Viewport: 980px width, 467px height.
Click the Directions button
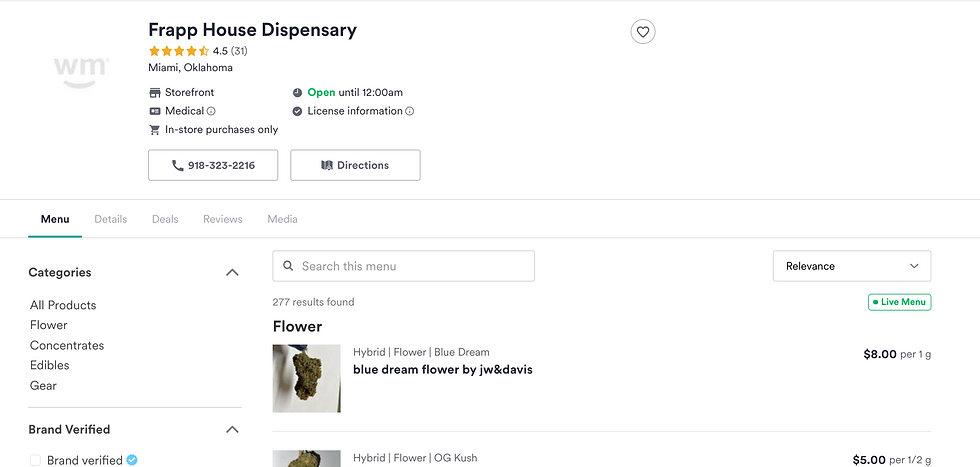point(355,165)
